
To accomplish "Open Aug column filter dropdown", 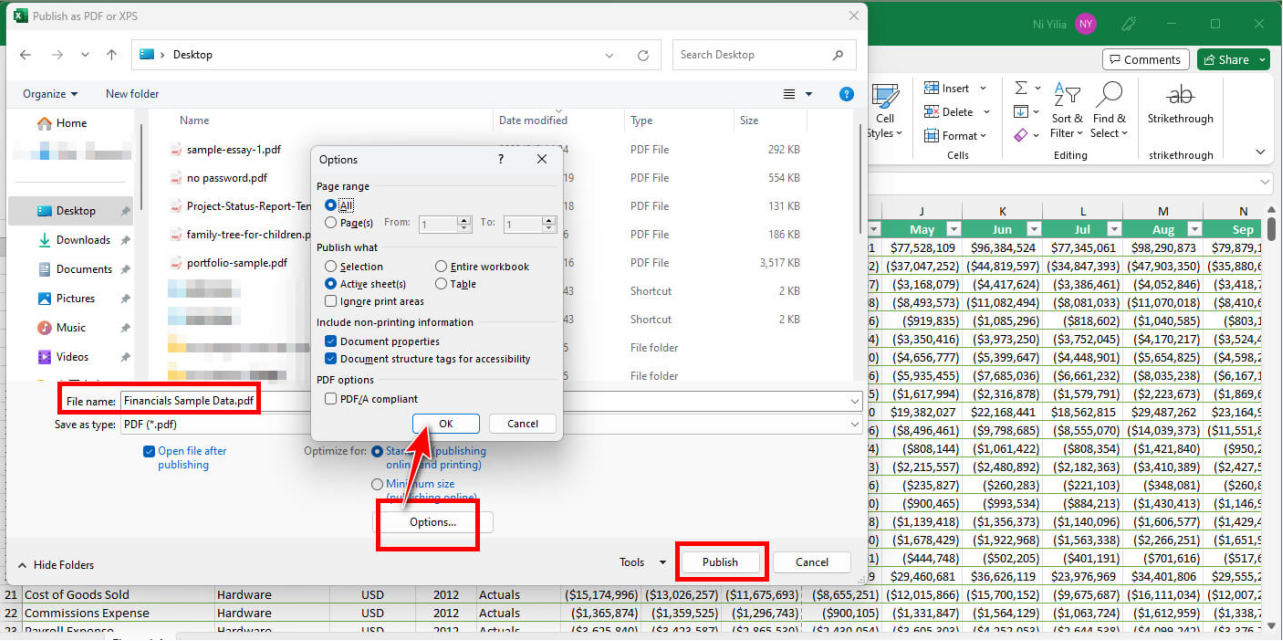I will [x=1193, y=229].
